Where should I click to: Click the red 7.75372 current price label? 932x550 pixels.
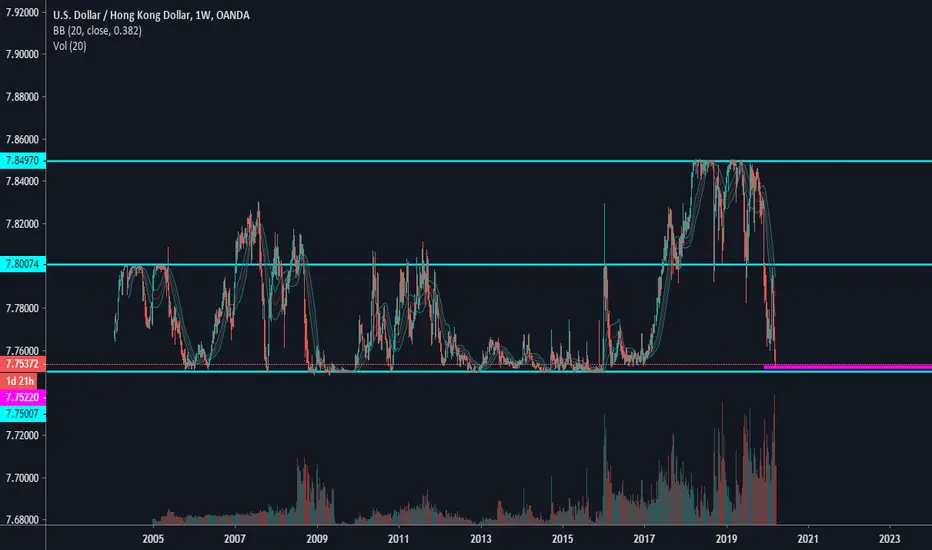point(23,364)
